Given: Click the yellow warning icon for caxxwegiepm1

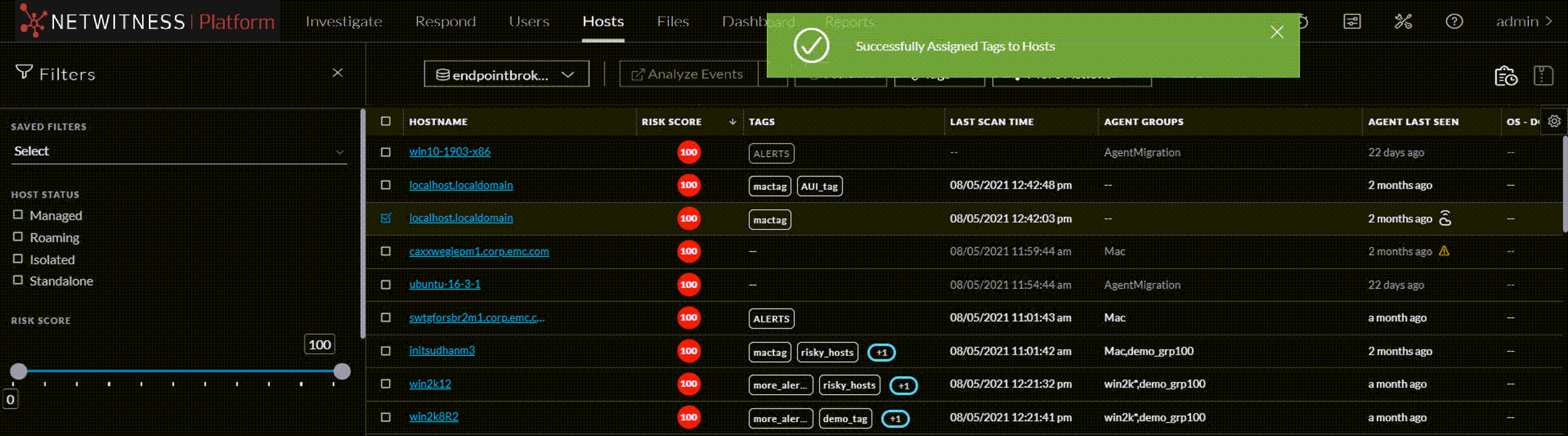Looking at the screenshot, I should (1444, 251).
